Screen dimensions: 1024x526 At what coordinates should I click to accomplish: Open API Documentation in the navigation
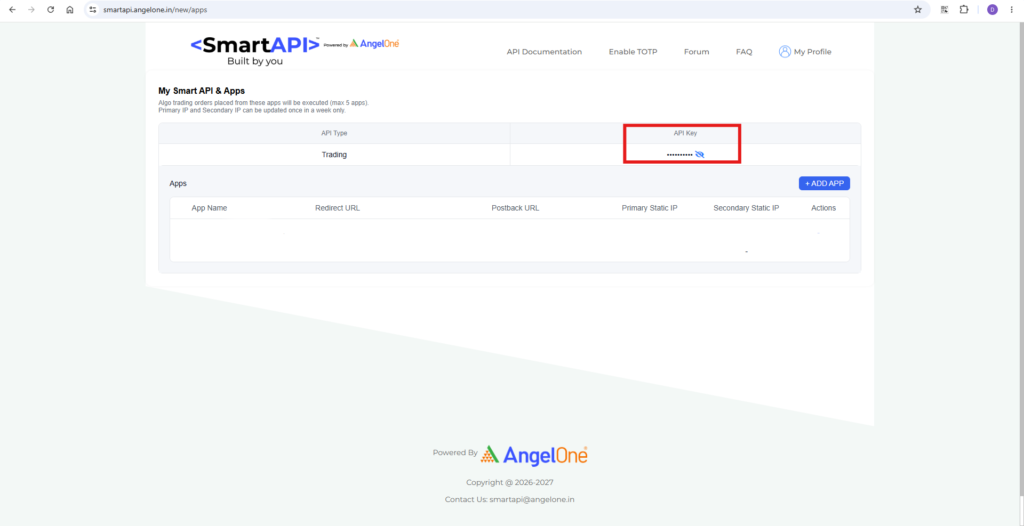point(544,52)
